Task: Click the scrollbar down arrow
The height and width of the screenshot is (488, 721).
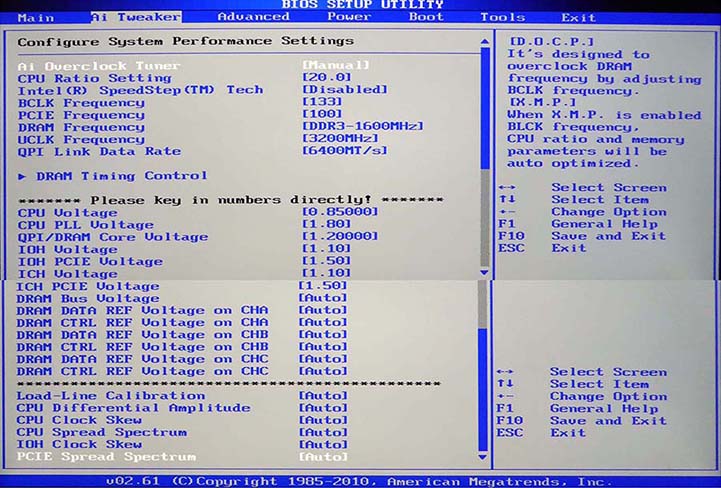Action: click(484, 272)
